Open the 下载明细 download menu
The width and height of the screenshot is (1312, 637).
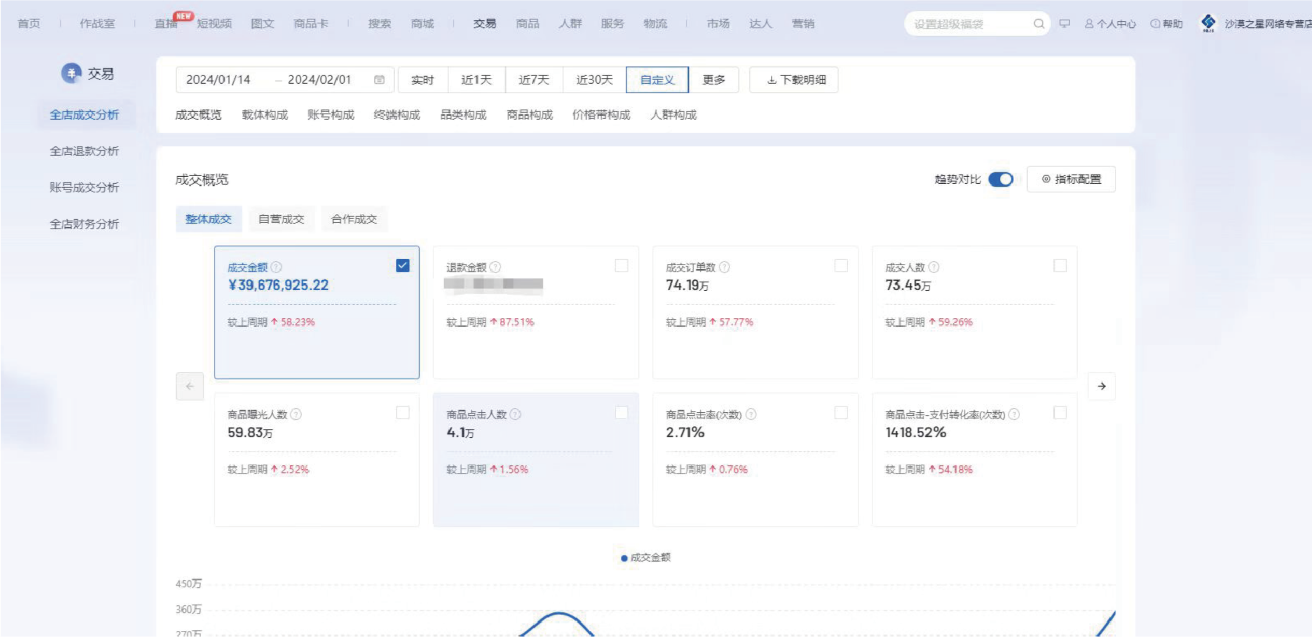tap(794, 80)
